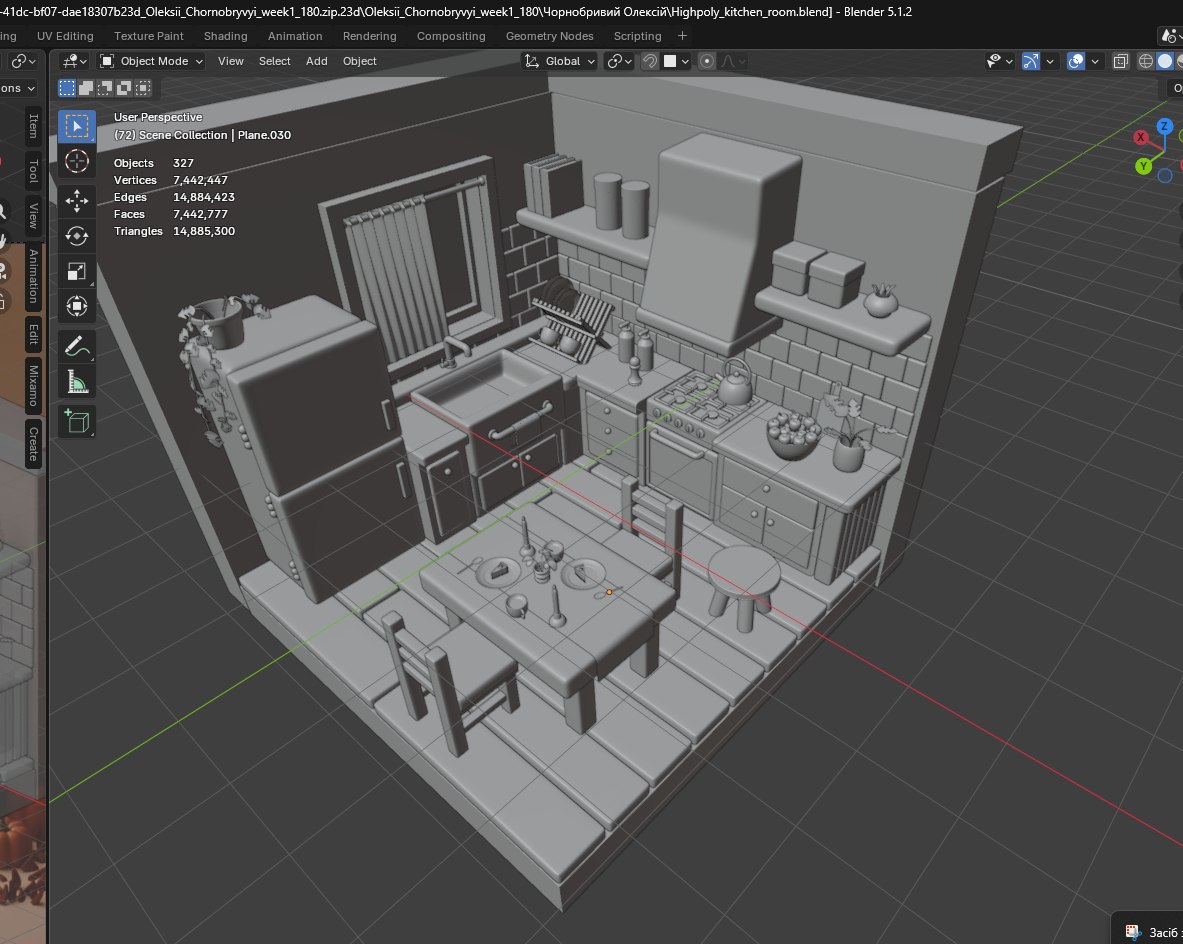Open the Create sidebar tab
Screen dimensions: 1183x944
(33, 444)
